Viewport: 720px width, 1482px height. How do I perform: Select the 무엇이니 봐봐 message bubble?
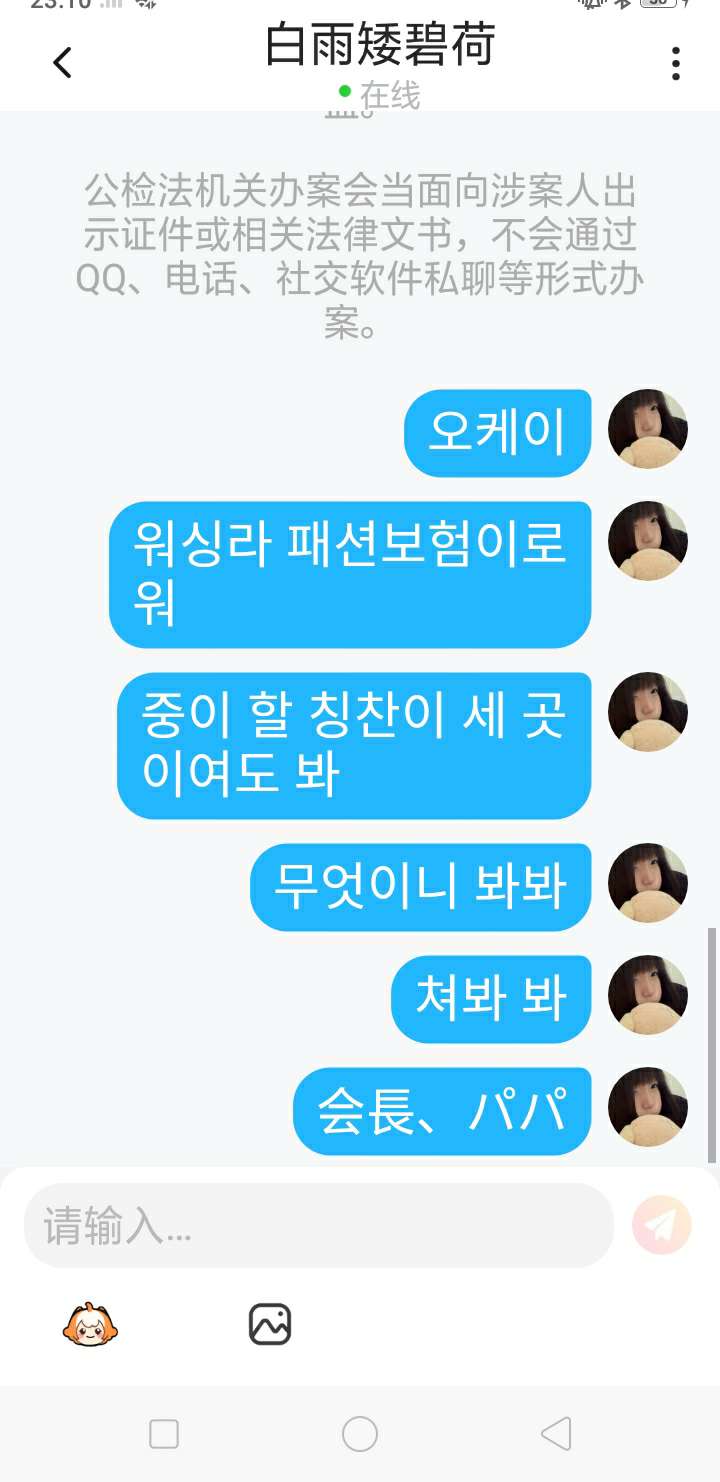click(421, 887)
